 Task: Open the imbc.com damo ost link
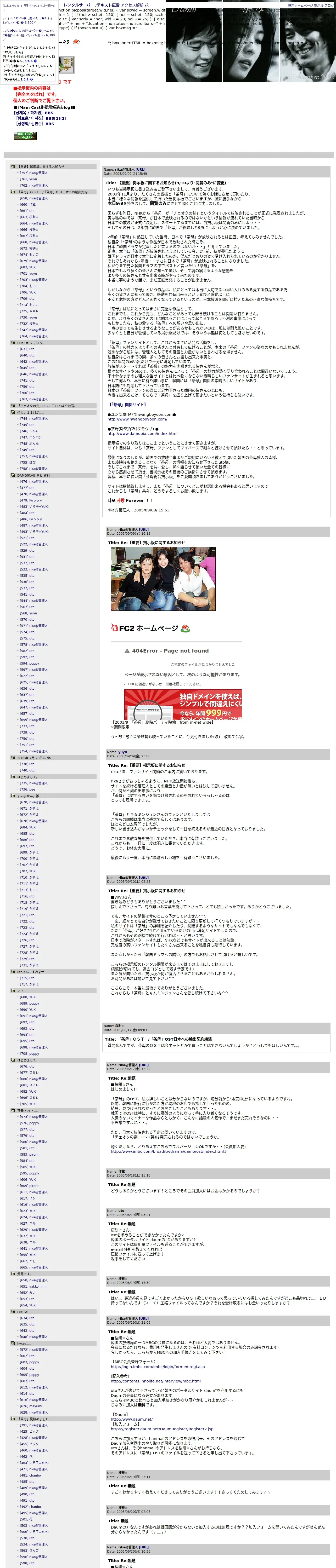pos(169,1151)
